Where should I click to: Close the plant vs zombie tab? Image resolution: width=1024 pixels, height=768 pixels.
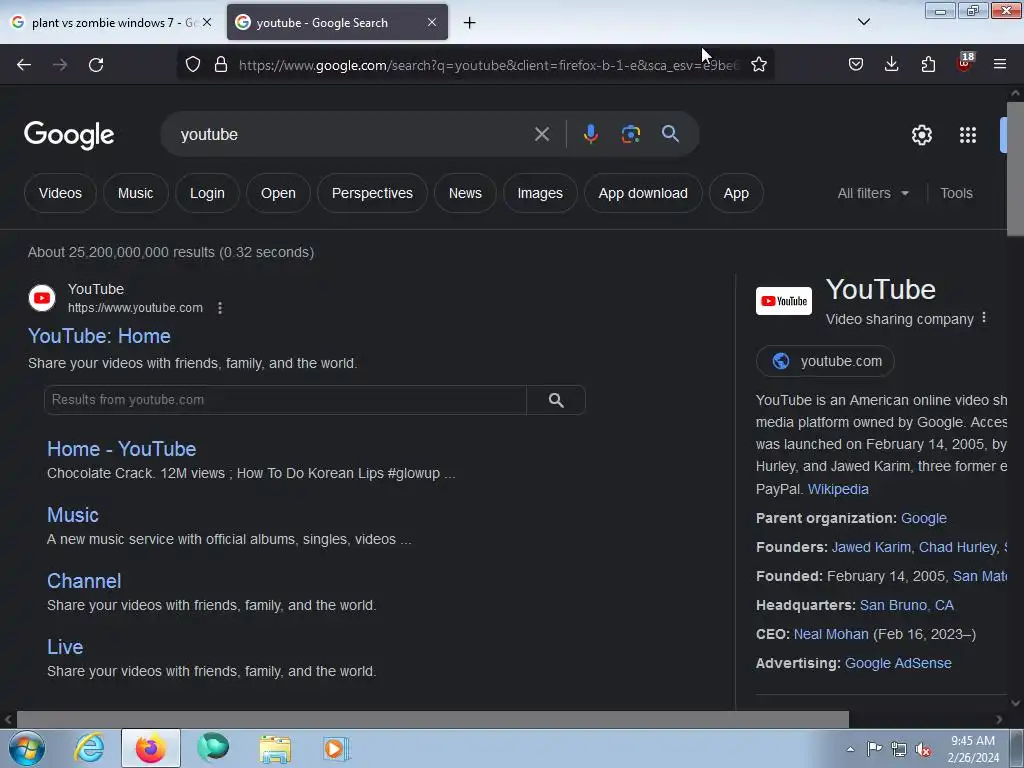pos(207,22)
